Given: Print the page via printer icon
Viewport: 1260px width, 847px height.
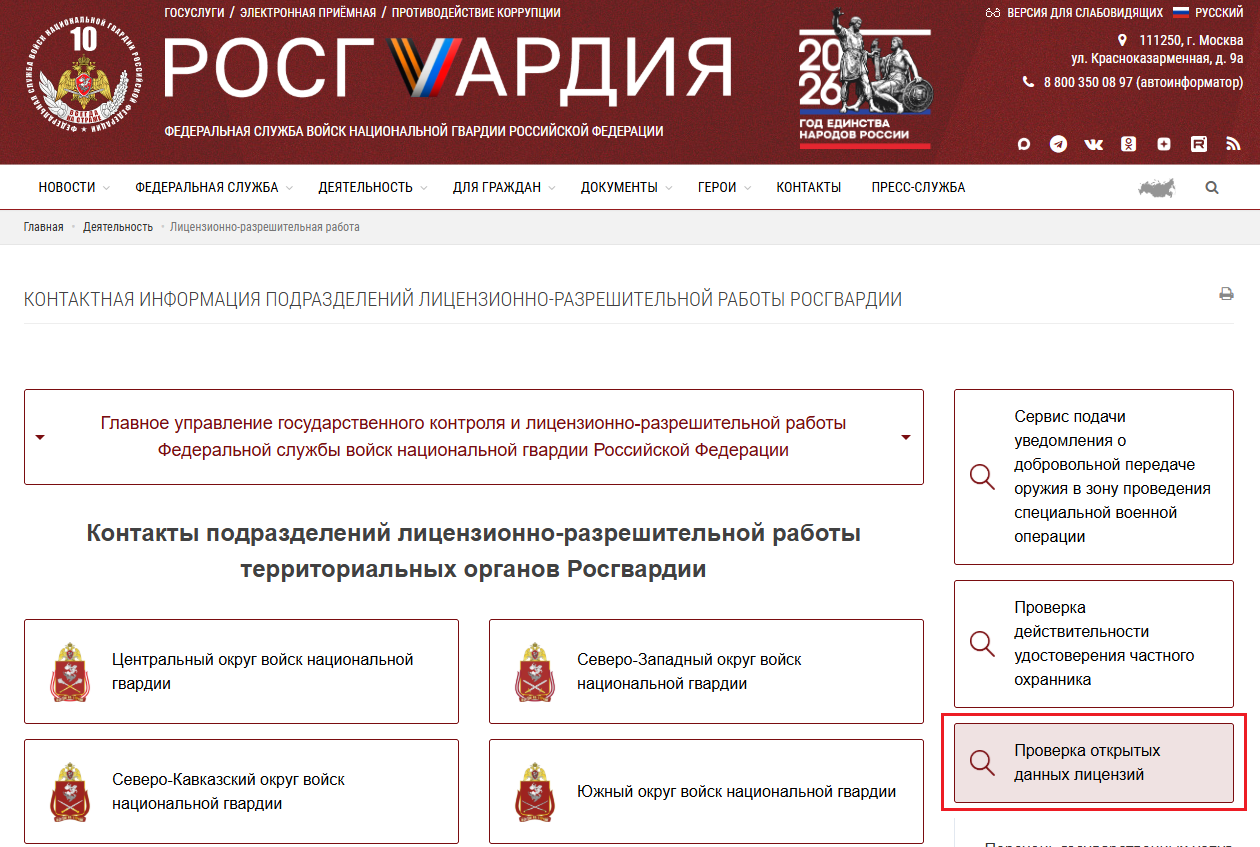Looking at the screenshot, I should (x=1226, y=294).
